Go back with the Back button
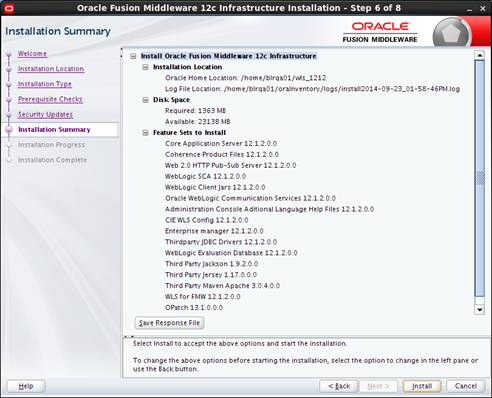This screenshot has height=398, width=492. click(339, 386)
